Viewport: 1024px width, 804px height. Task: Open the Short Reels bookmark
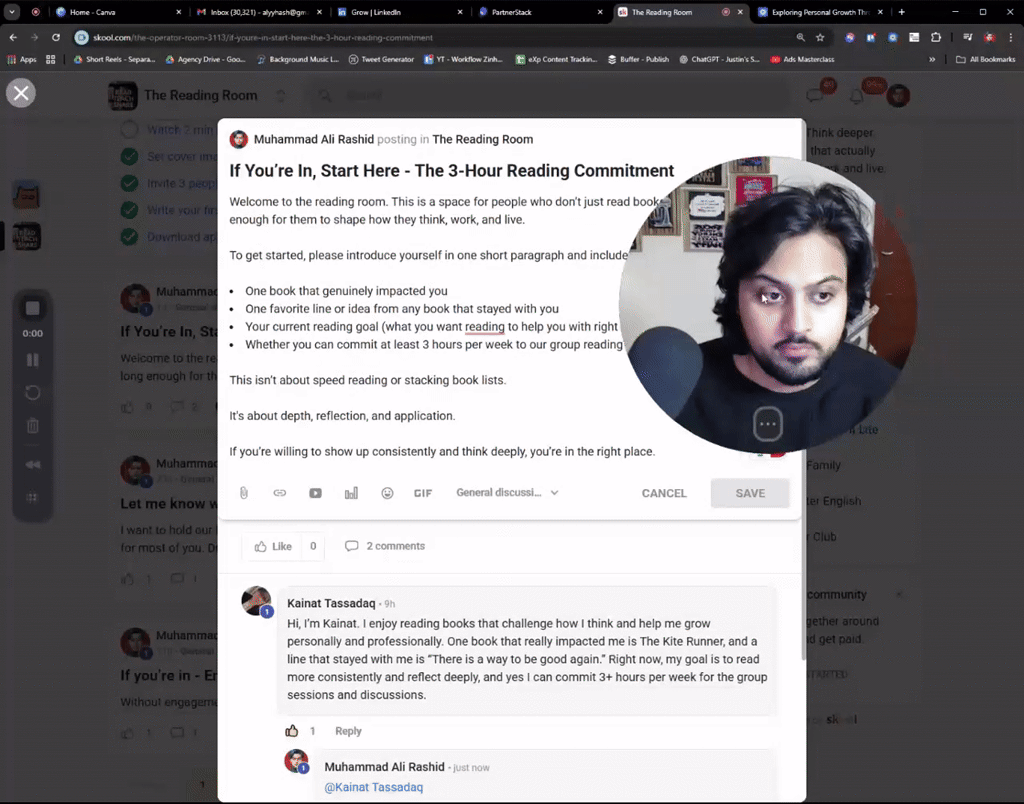pos(114,59)
